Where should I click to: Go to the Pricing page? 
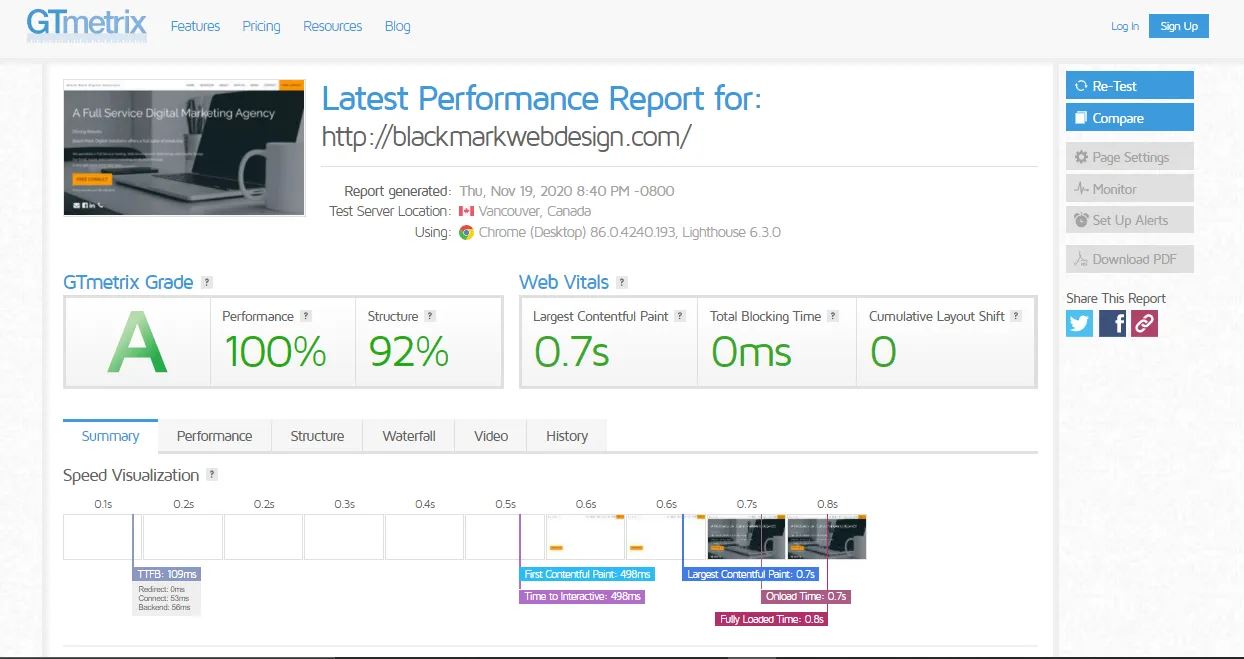click(261, 26)
